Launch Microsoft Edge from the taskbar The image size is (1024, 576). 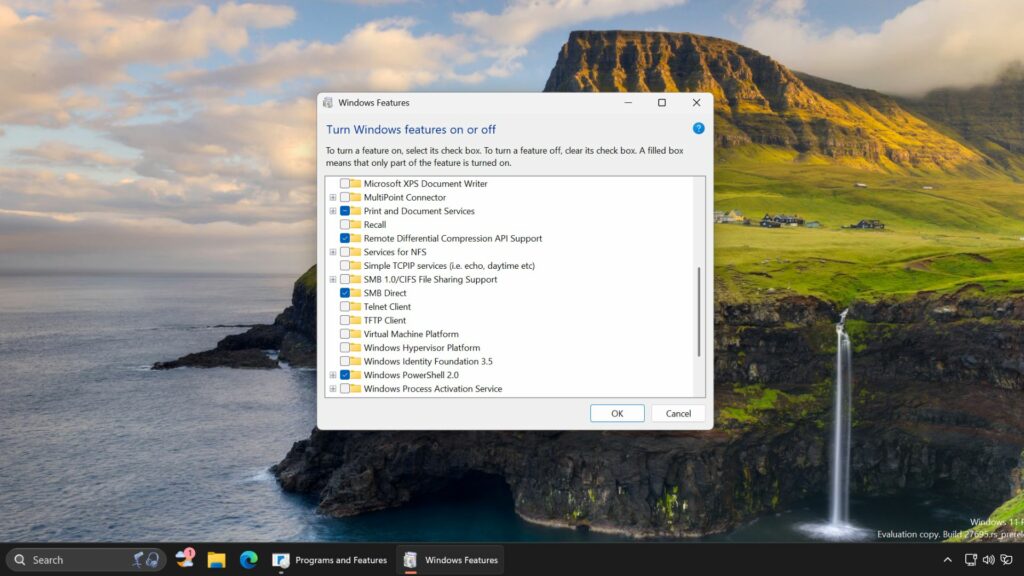[246, 560]
